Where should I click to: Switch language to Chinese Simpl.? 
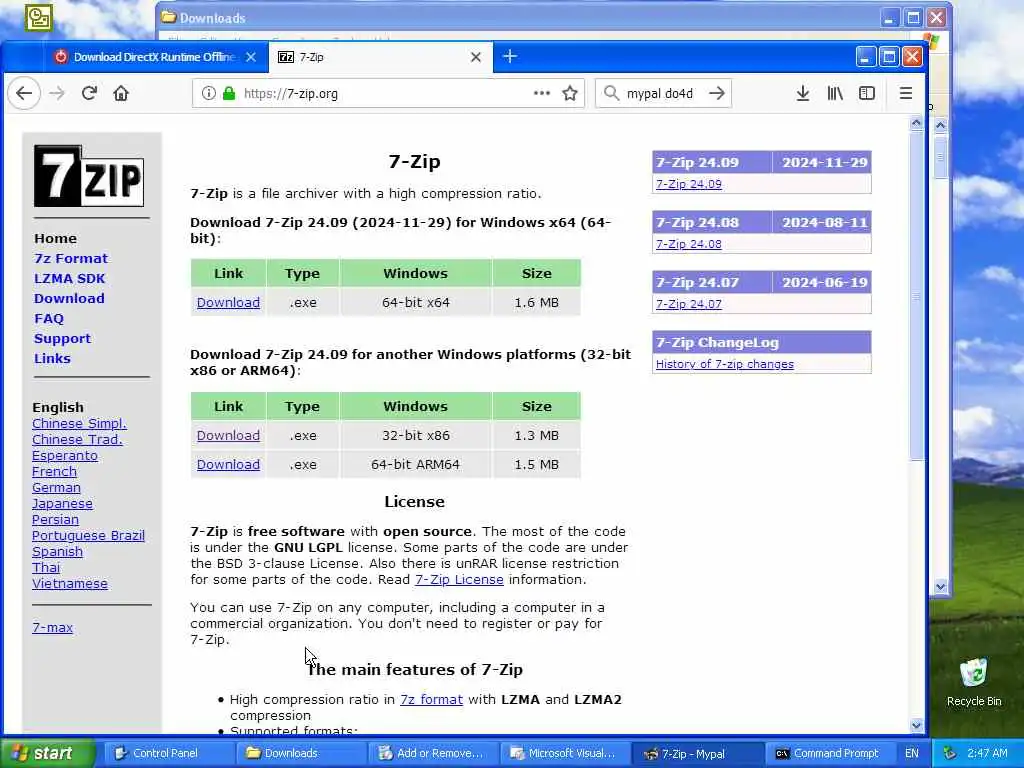tap(79, 424)
